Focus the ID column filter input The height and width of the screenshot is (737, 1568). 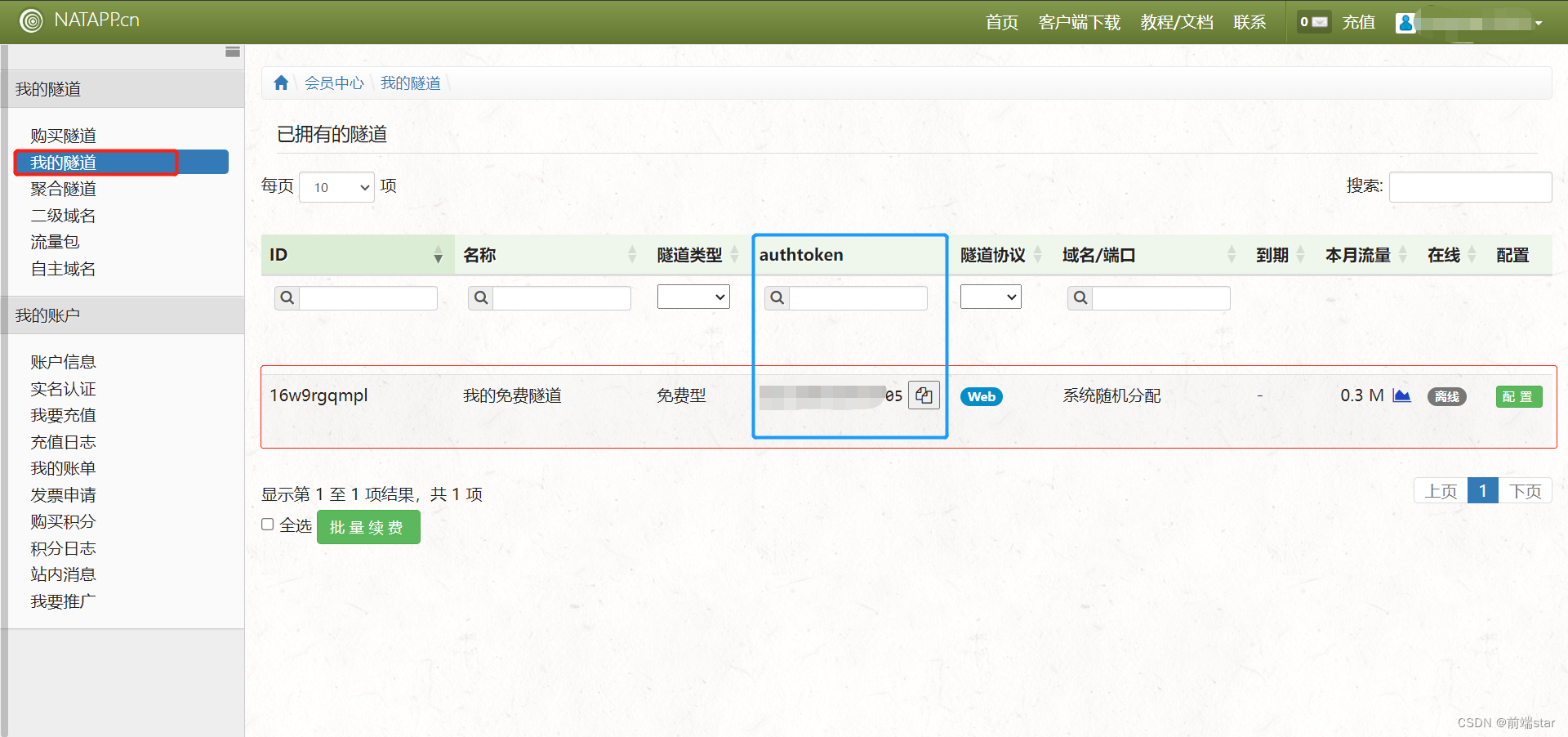(x=368, y=298)
